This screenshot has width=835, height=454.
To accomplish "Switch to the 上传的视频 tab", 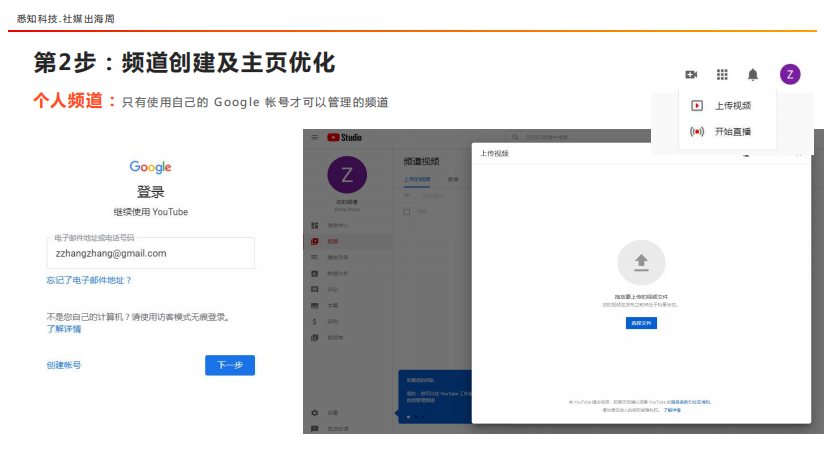I will click(417, 179).
